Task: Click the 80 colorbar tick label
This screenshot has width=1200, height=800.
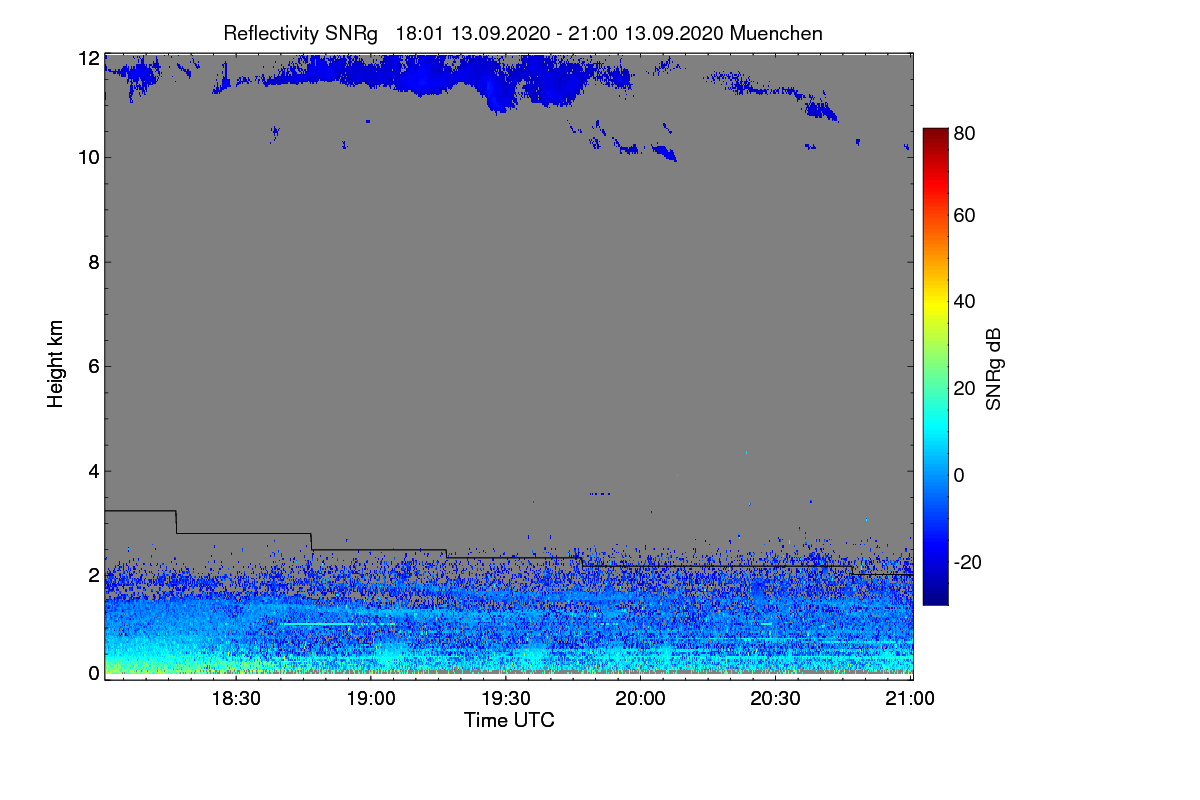Action: [x=965, y=131]
